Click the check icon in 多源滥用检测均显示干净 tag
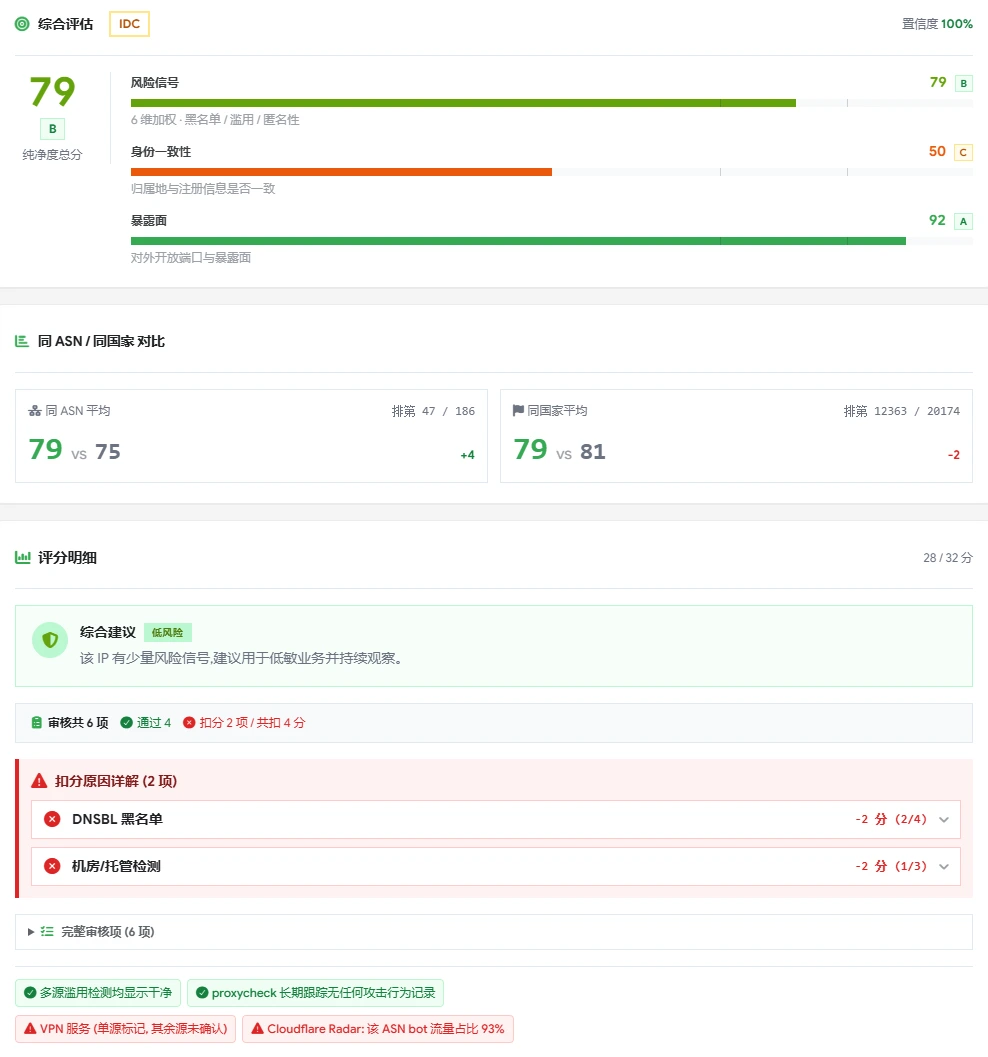 (30, 992)
